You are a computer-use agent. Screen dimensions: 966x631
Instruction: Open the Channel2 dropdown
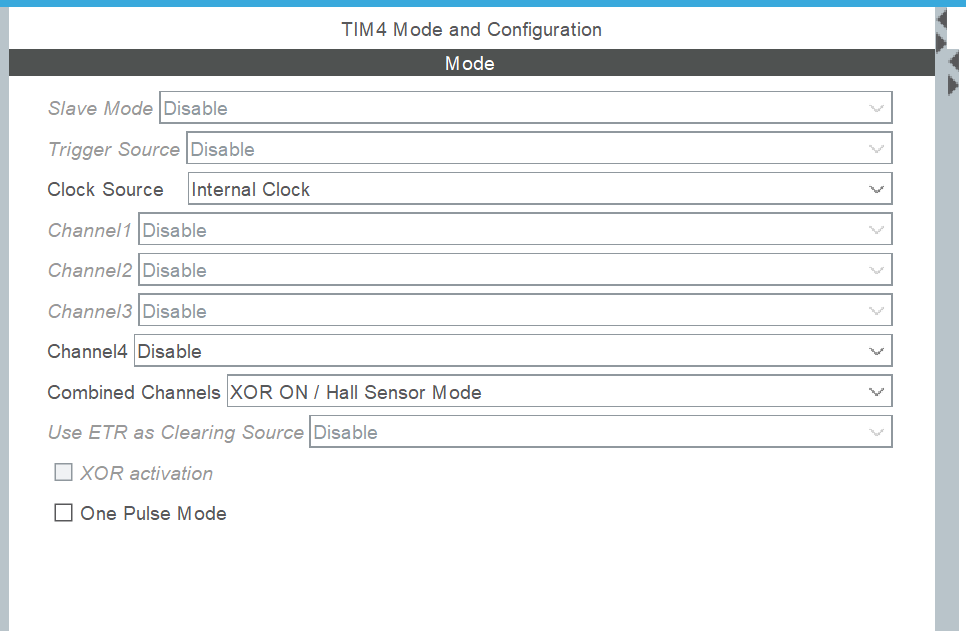click(515, 270)
